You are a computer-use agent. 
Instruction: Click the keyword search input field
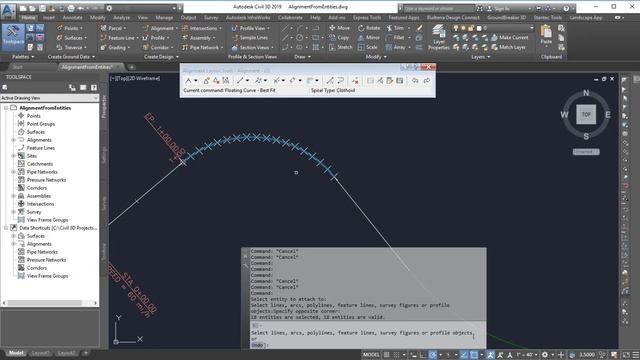tap(439, 8)
